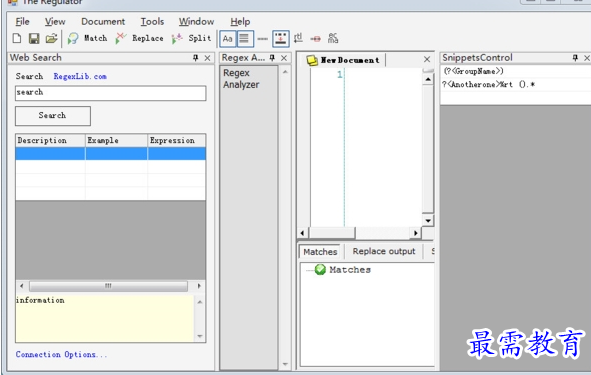Click the information box down arrow
Viewport: 591px width, 375px height.
tap(200, 336)
